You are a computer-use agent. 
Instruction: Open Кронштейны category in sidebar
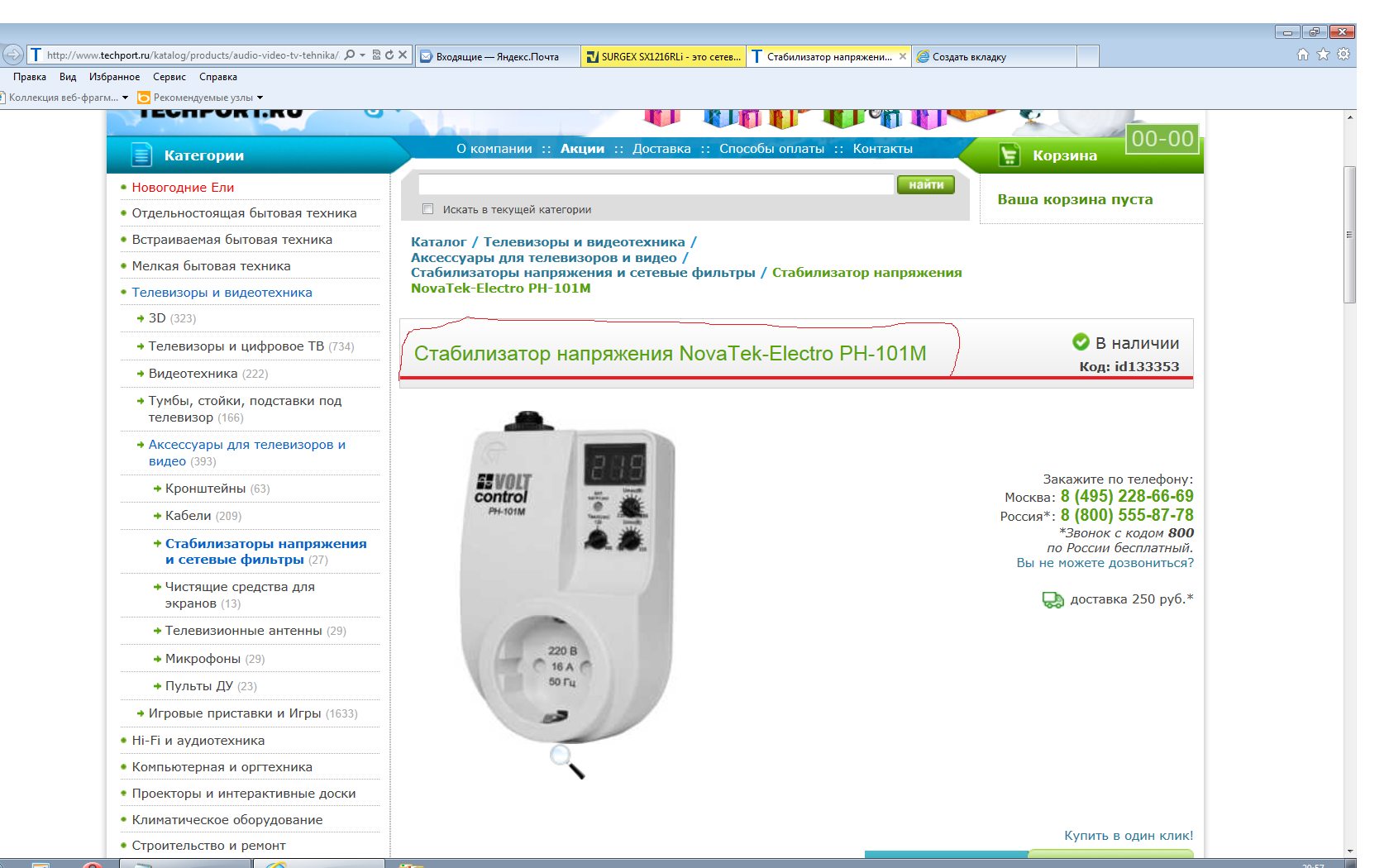205,489
